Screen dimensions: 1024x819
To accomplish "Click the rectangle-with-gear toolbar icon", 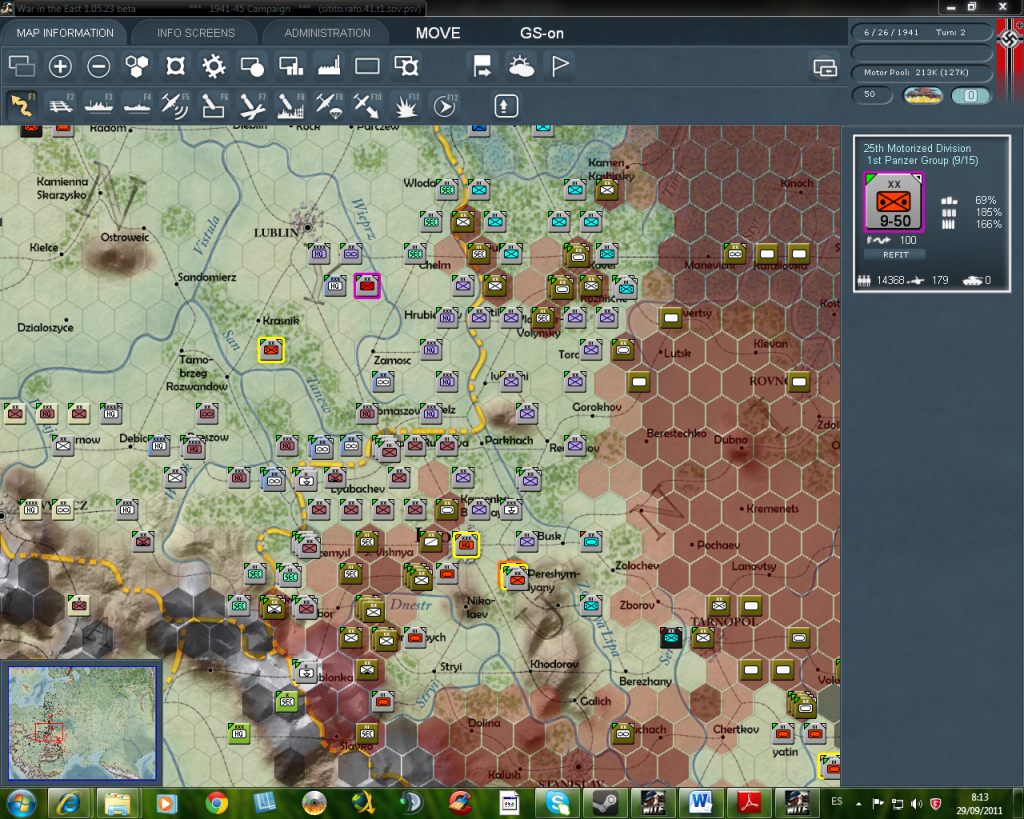I will (x=406, y=66).
